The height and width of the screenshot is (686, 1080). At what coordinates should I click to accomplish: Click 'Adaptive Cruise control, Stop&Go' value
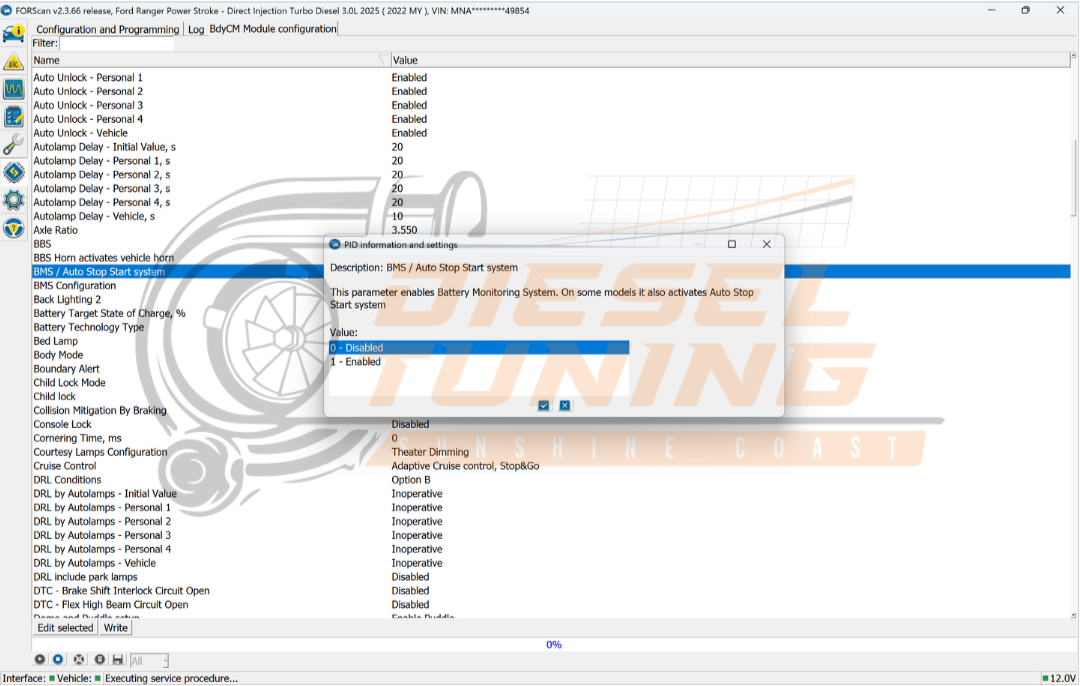click(465, 466)
